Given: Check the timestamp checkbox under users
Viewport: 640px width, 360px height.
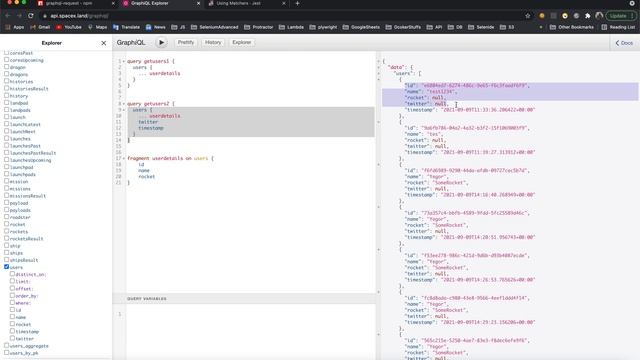Looking at the screenshot, I should (12, 331).
